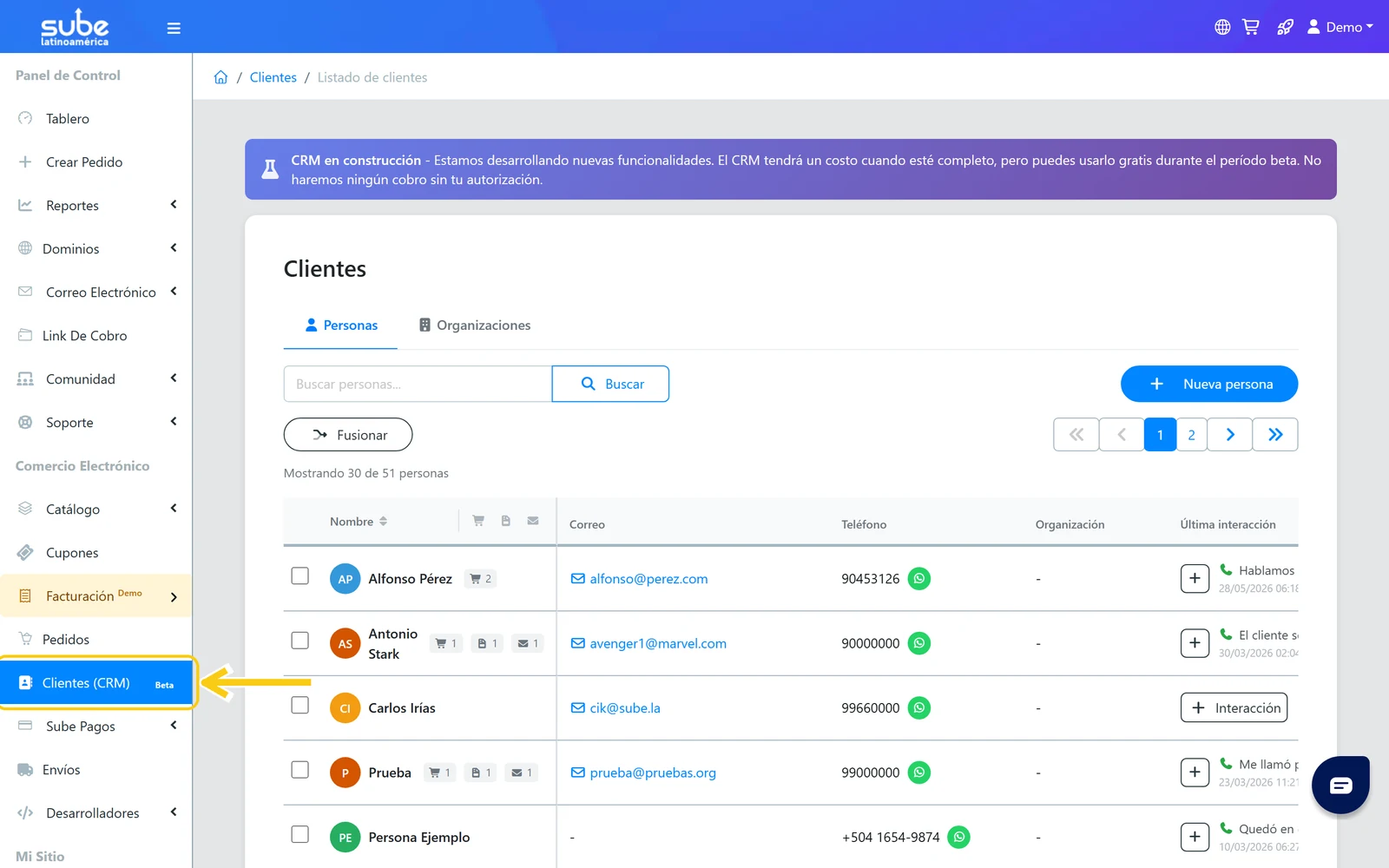The height and width of the screenshot is (868, 1389).
Task: Open Antonio Stark's invoice badge
Action: point(488,643)
